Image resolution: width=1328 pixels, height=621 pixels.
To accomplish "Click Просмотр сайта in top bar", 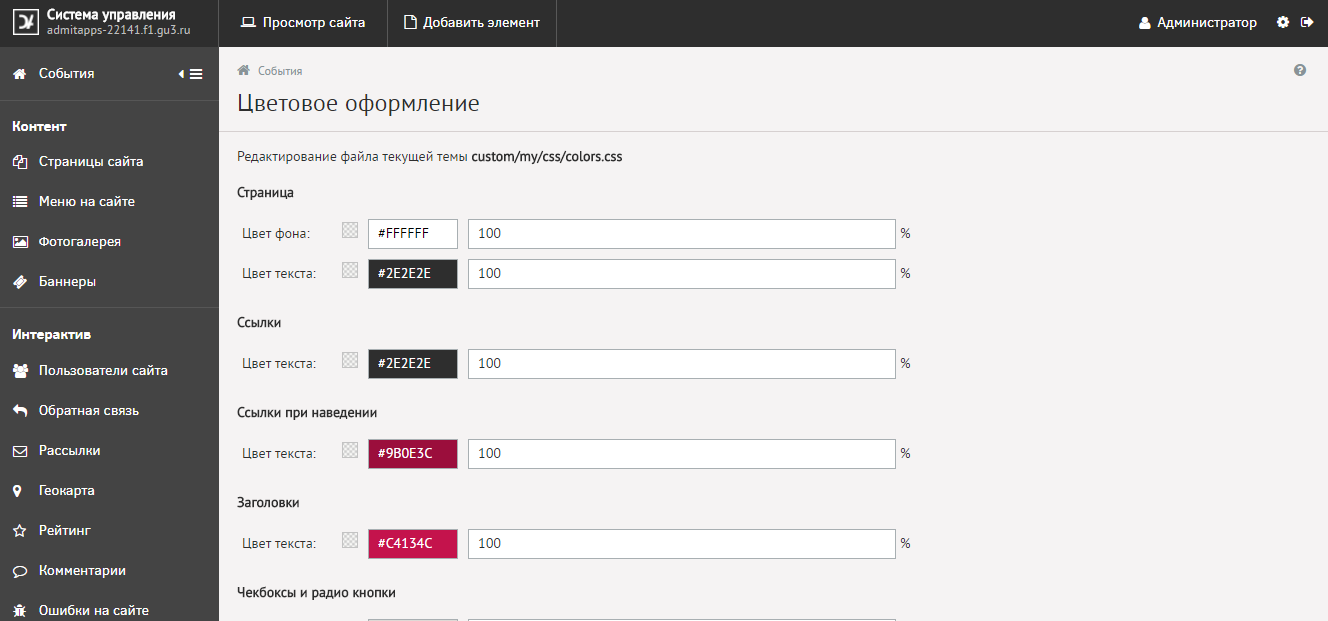I will [304, 22].
